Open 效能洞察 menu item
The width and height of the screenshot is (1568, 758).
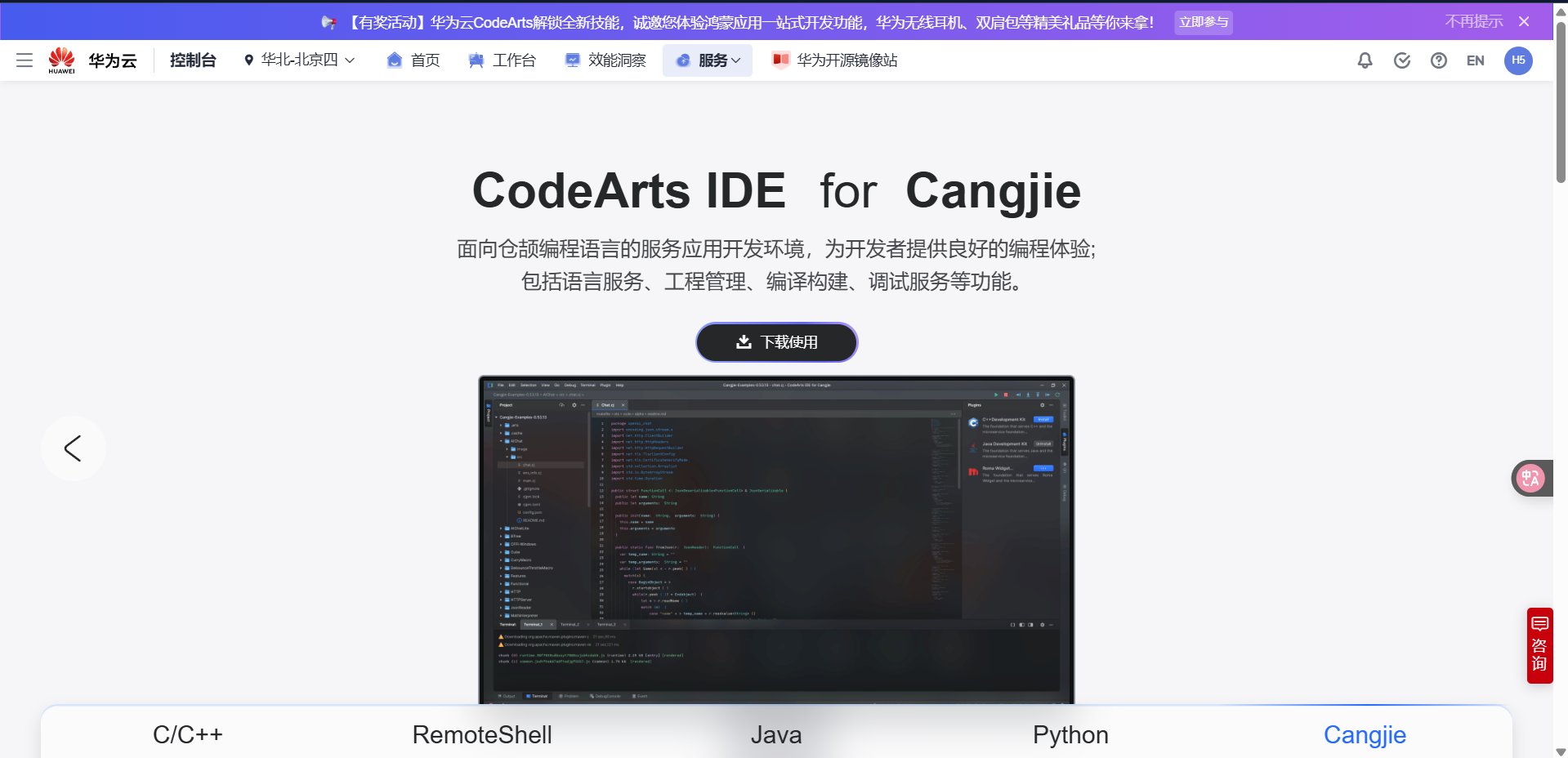click(x=605, y=60)
